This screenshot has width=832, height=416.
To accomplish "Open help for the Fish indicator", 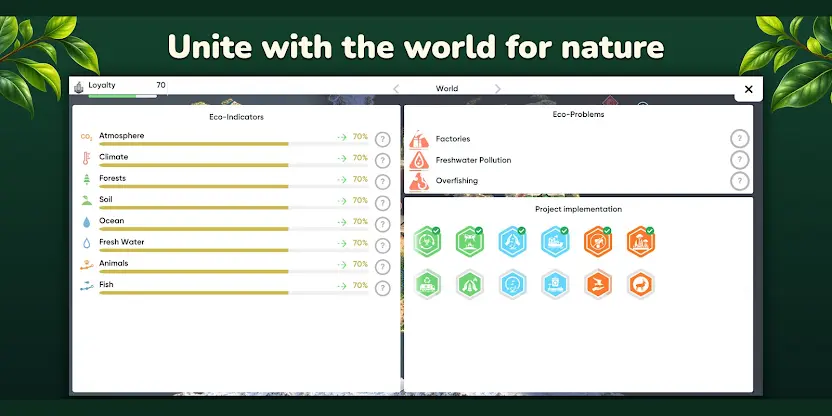I will 383,288.
